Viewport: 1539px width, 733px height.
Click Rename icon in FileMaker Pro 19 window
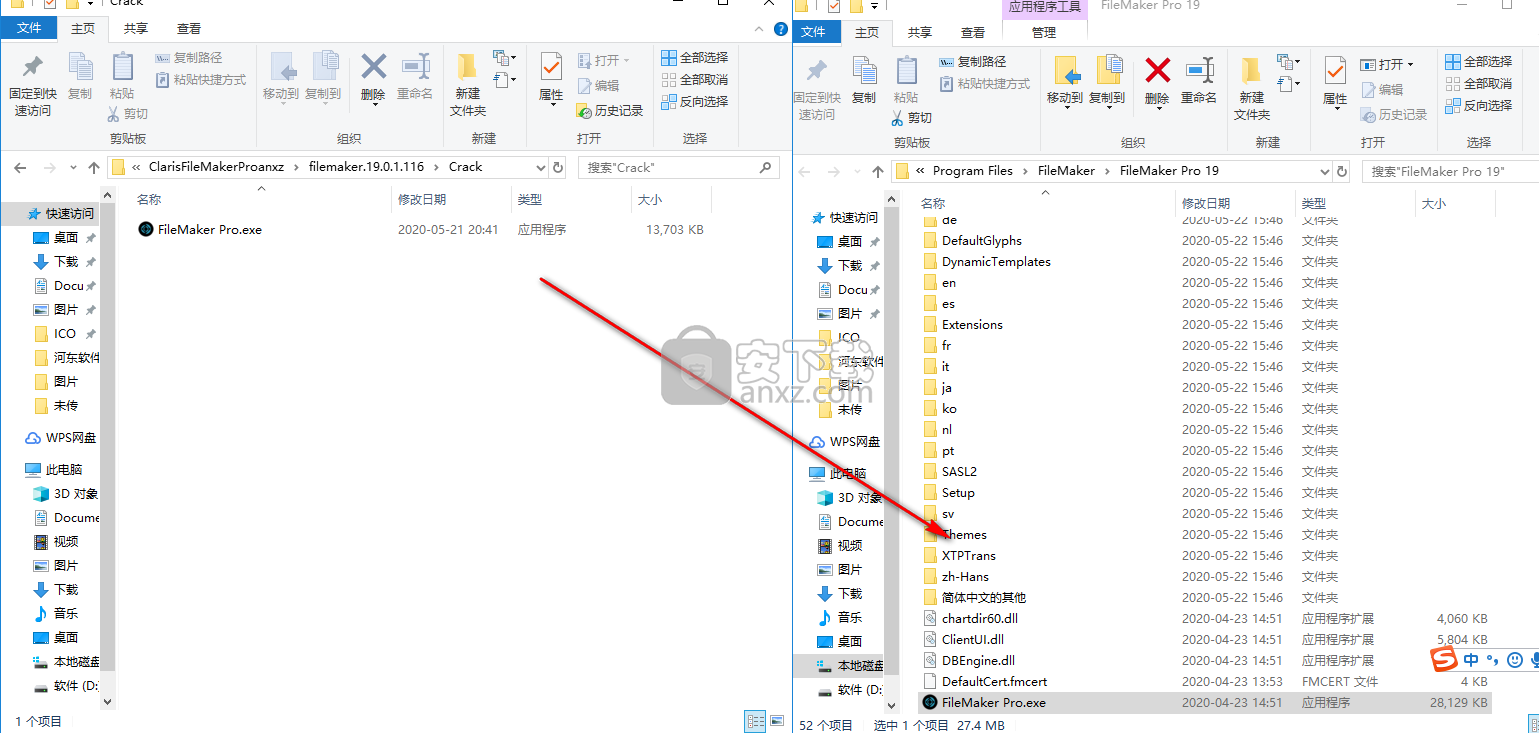[x=1199, y=80]
